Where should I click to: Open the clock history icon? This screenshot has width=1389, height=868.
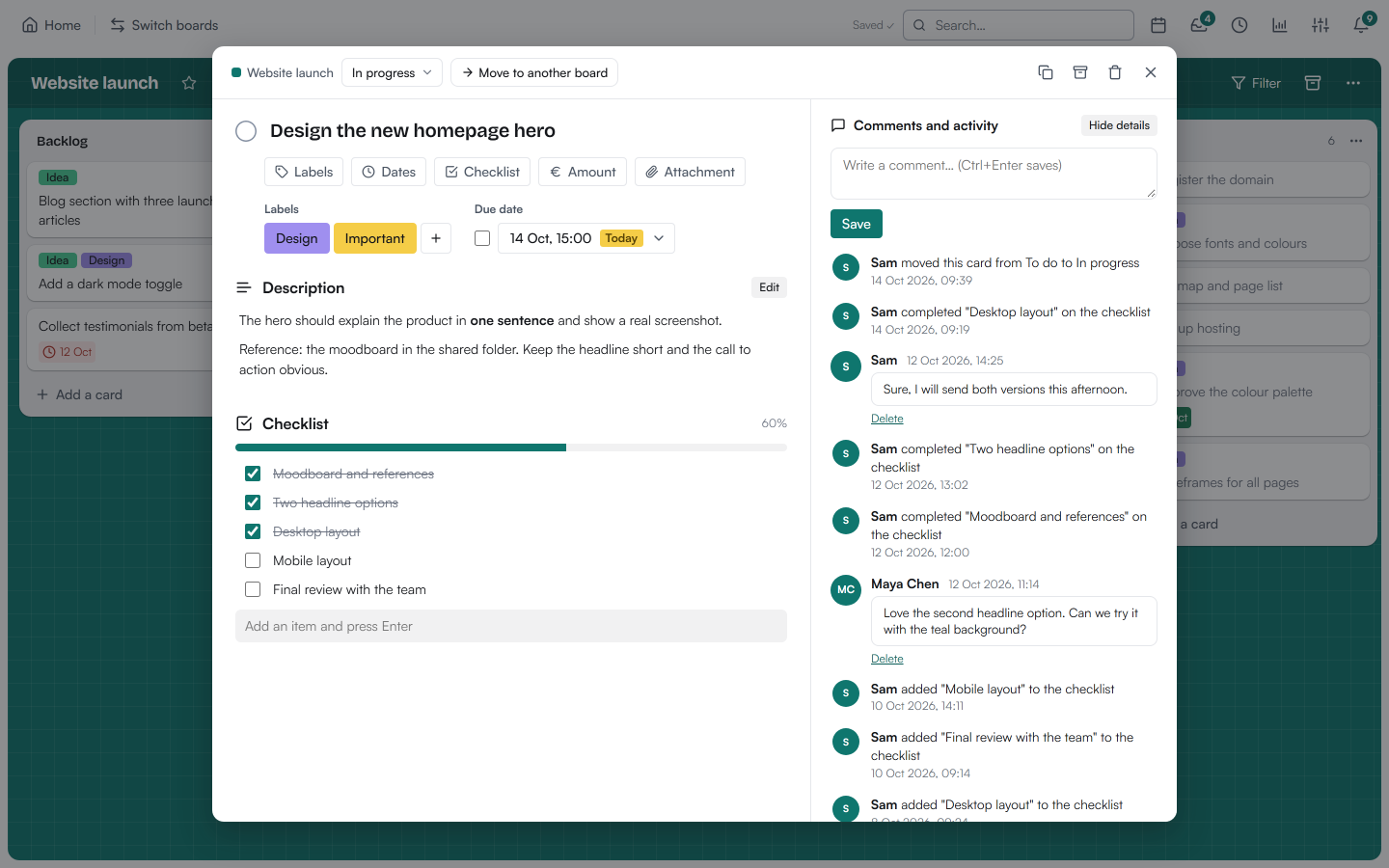1239,25
